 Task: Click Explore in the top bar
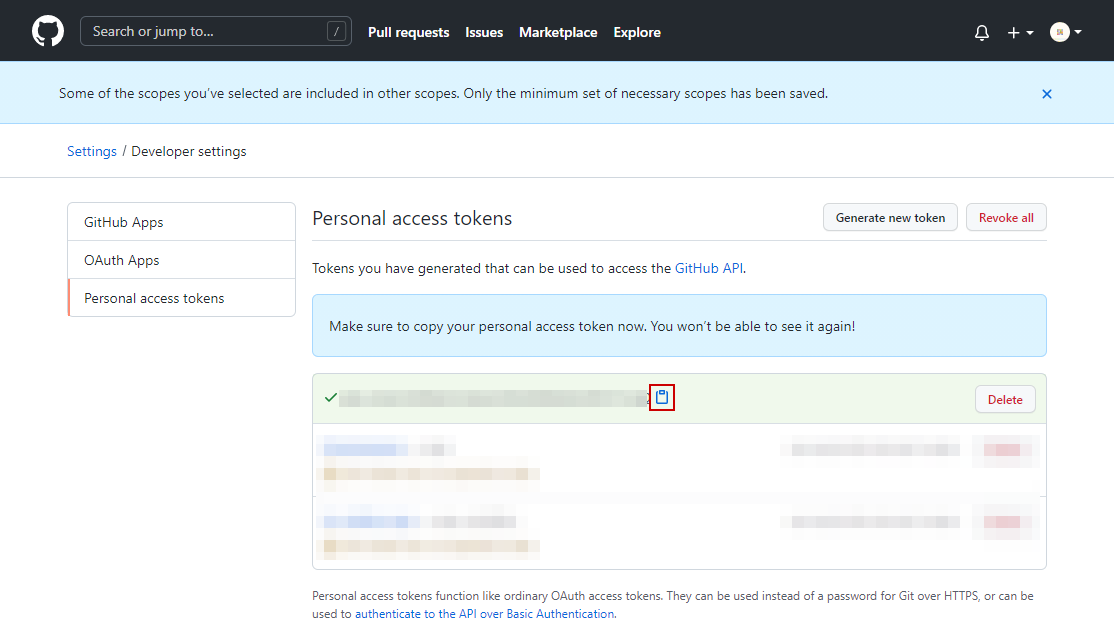(637, 33)
